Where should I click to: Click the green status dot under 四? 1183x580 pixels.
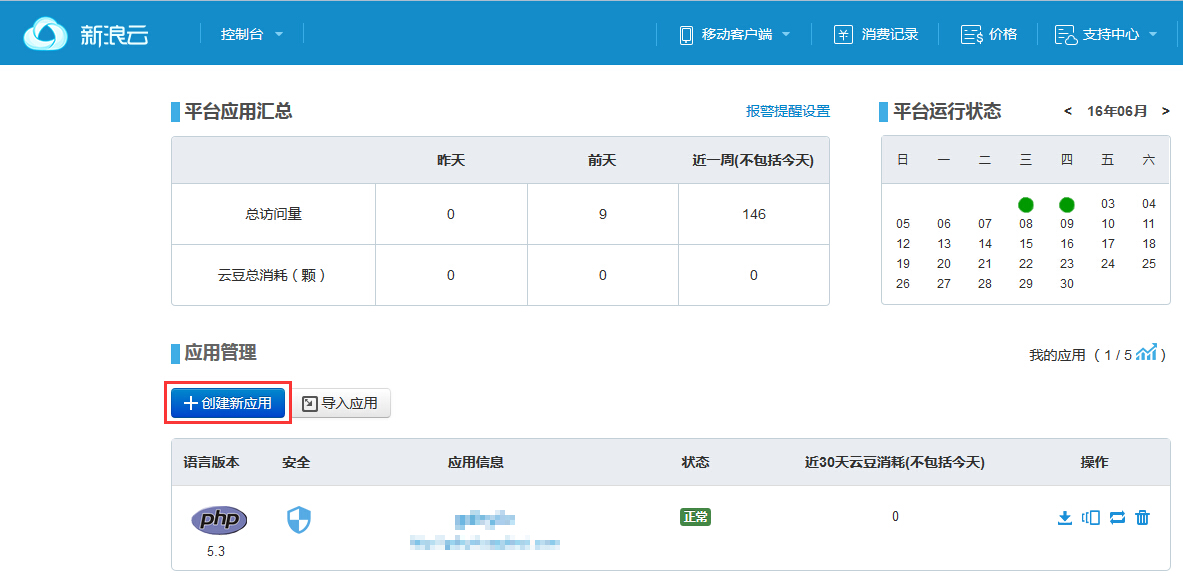point(1066,204)
